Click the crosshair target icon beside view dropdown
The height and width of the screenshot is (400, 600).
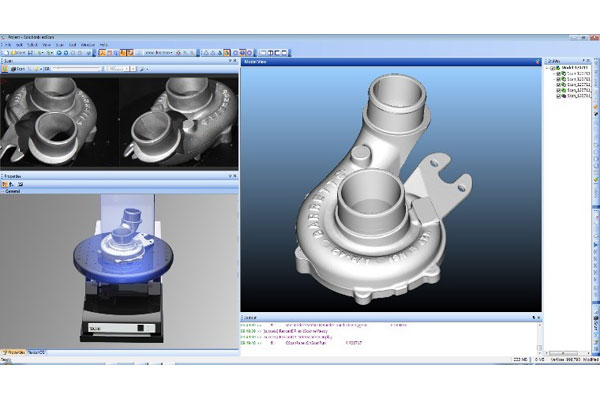[x=178, y=53]
